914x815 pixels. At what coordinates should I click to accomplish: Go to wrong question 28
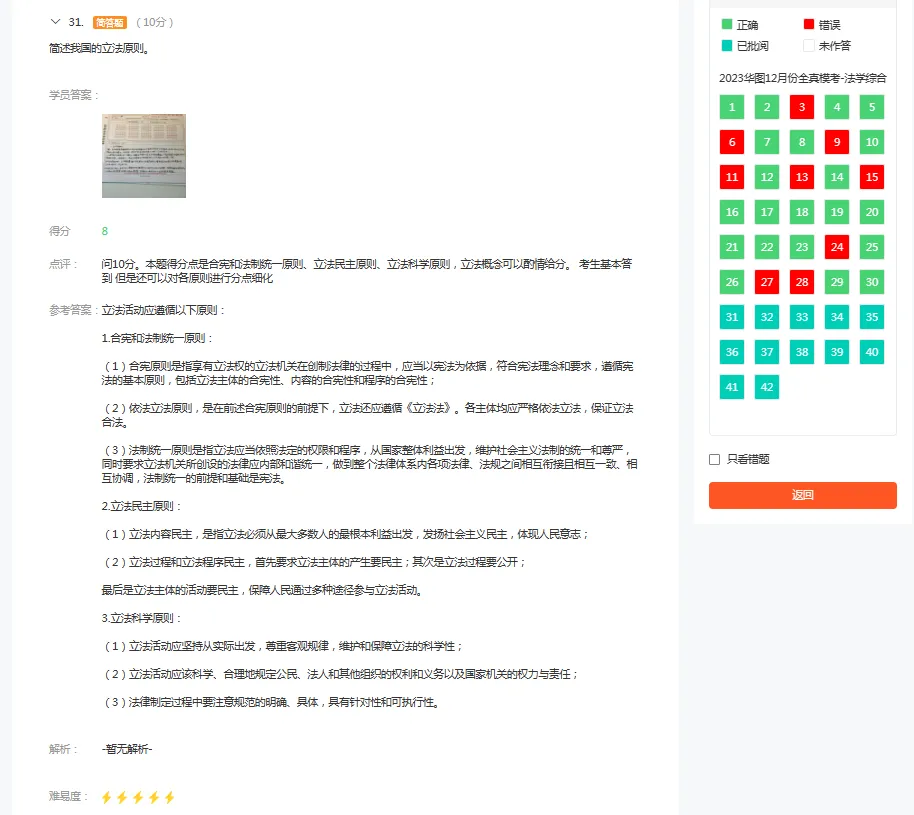tap(802, 282)
